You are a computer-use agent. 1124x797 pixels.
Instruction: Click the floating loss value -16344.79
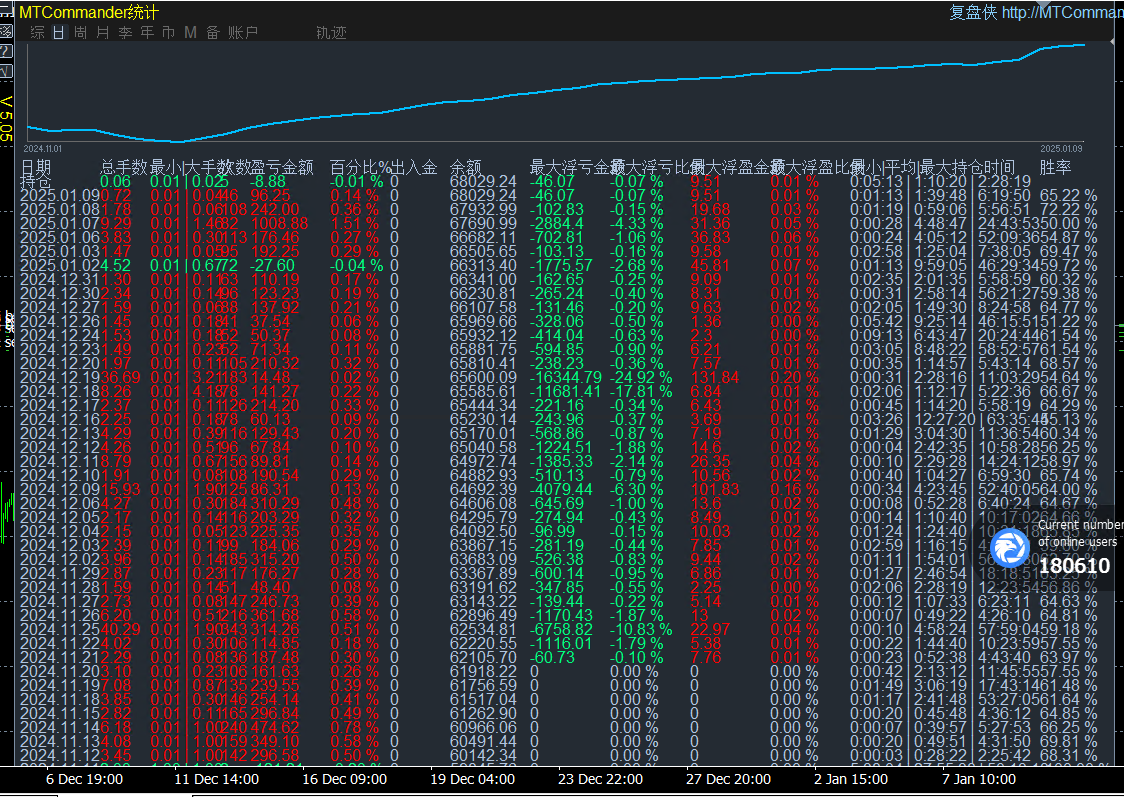pyautogui.click(x=566, y=377)
